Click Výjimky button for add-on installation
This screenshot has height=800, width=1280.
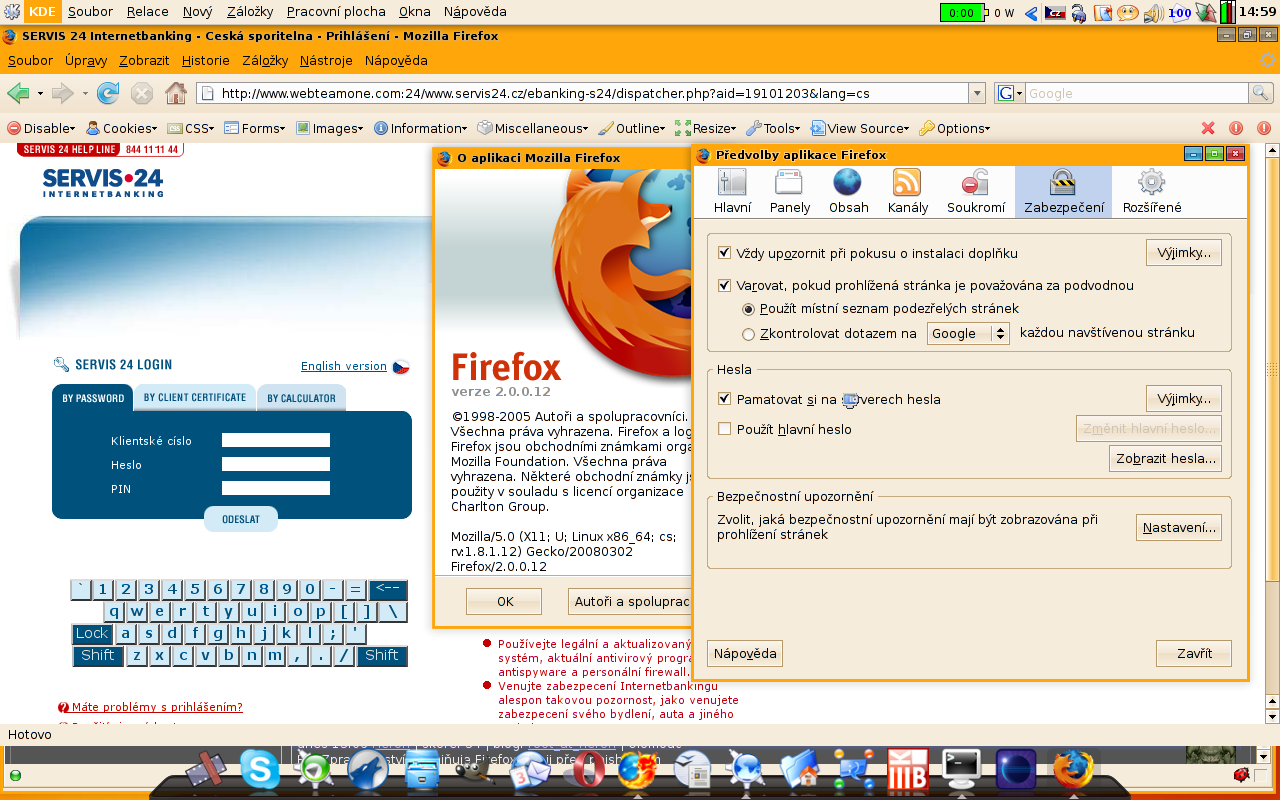[x=1184, y=253]
